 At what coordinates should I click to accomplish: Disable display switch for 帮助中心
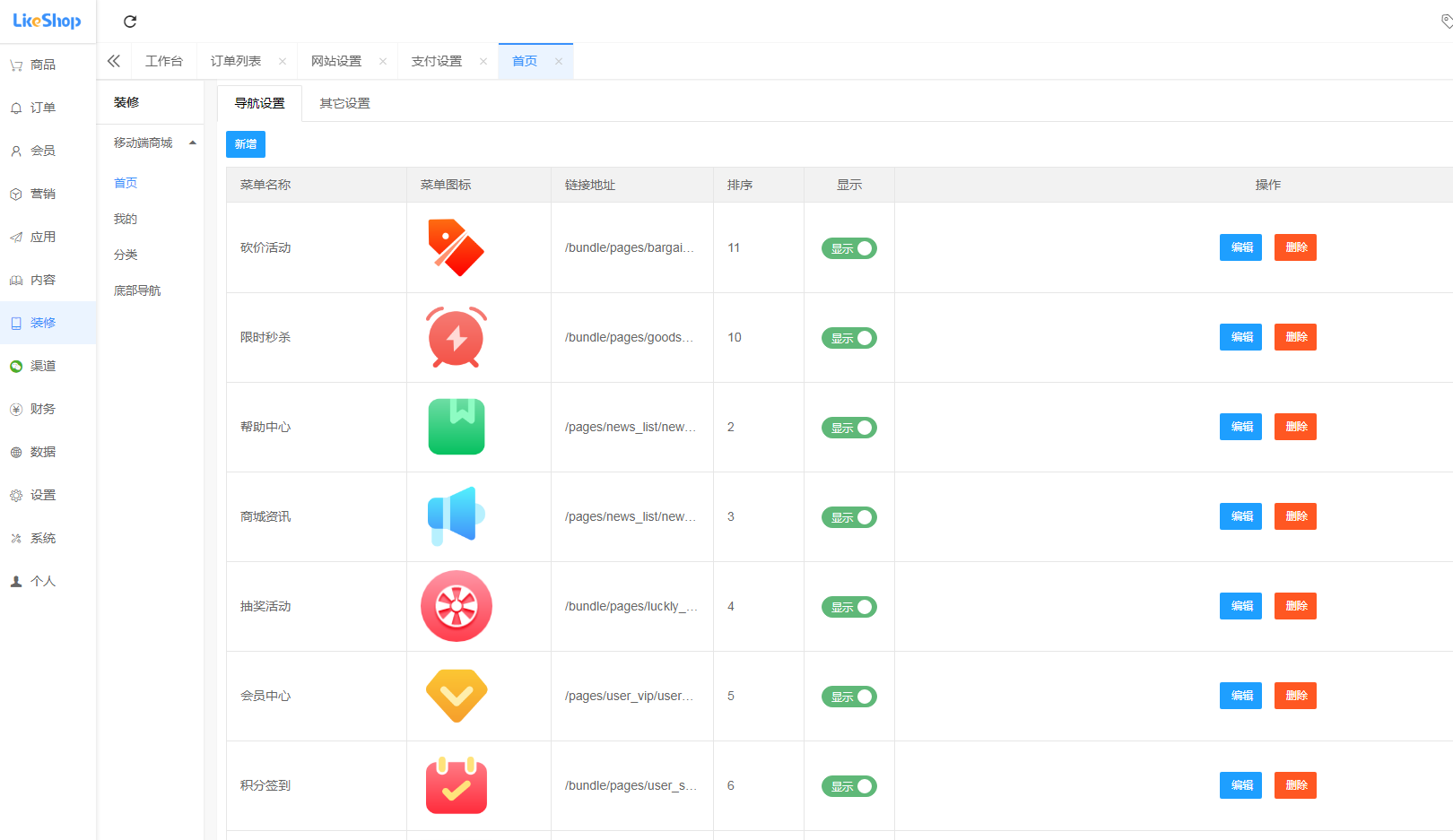click(x=848, y=428)
